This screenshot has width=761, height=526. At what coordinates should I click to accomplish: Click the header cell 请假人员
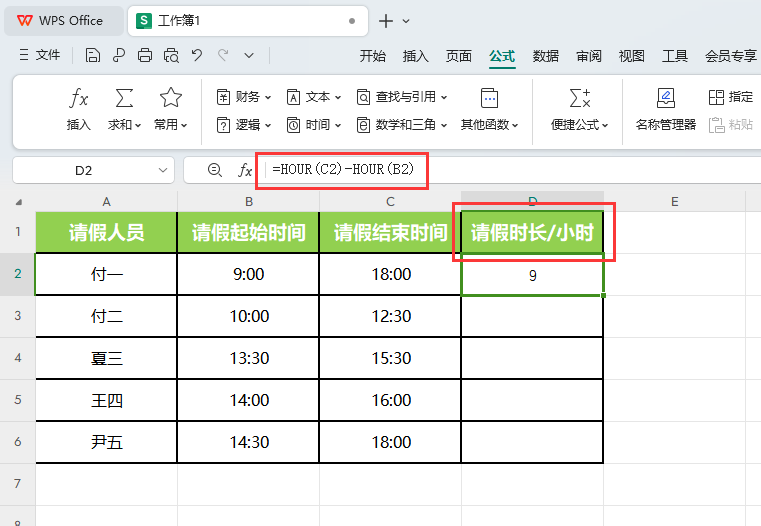[x=106, y=232]
